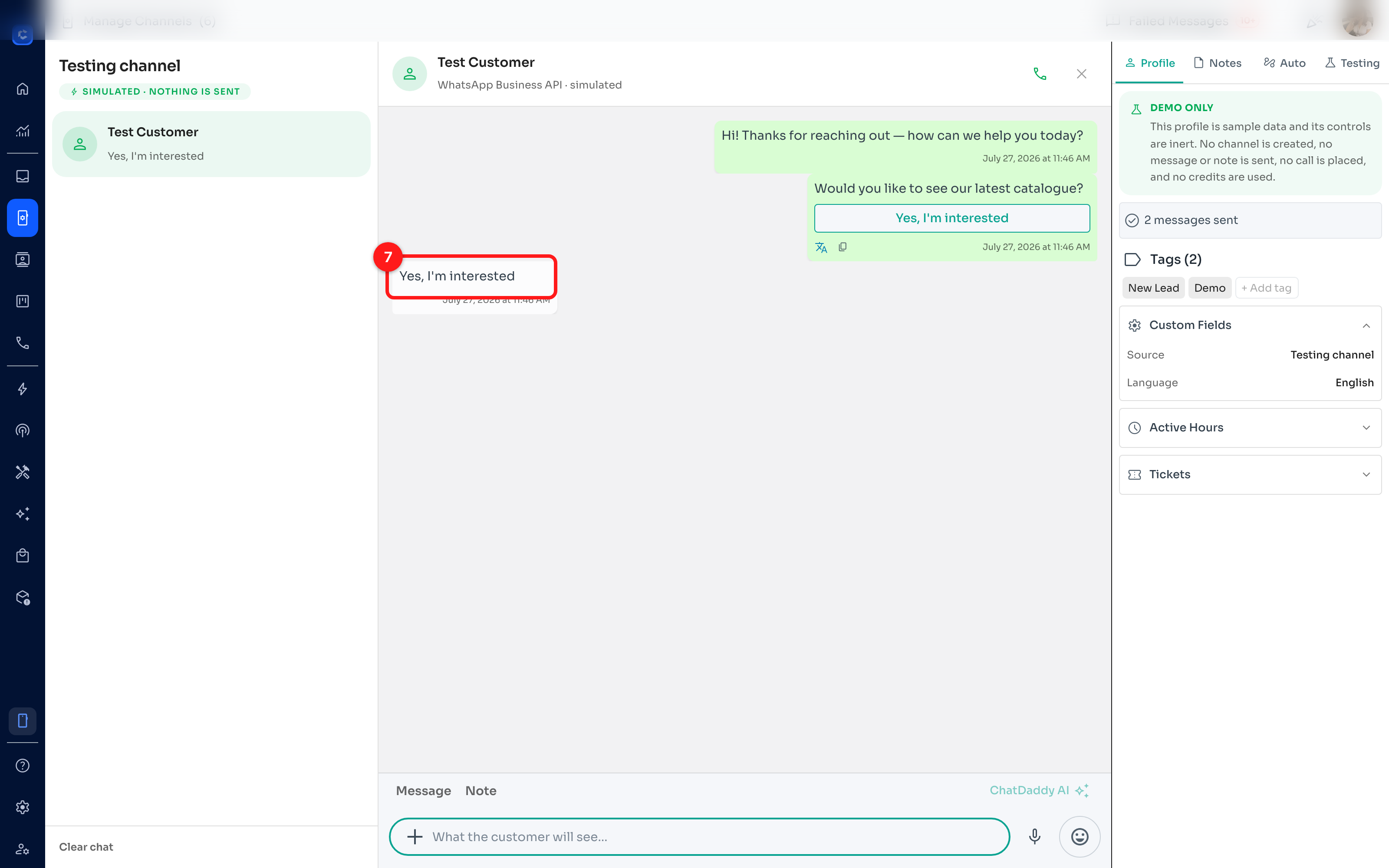This screenshot has width=1389, height=868.
Task: Open the broadcast signal icon in sidebar
Action: 23,431
